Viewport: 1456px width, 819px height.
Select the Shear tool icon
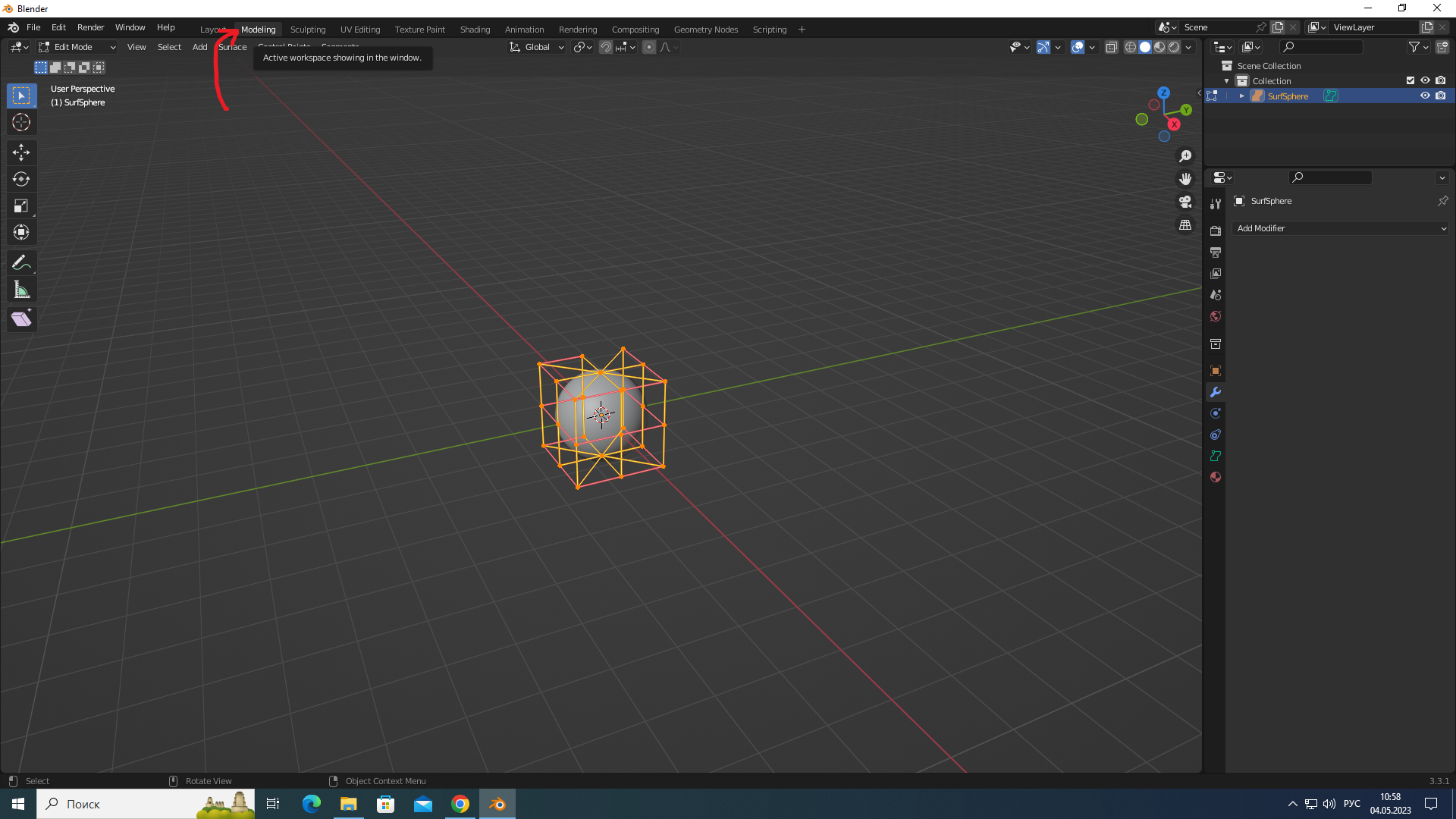(21, 319)
